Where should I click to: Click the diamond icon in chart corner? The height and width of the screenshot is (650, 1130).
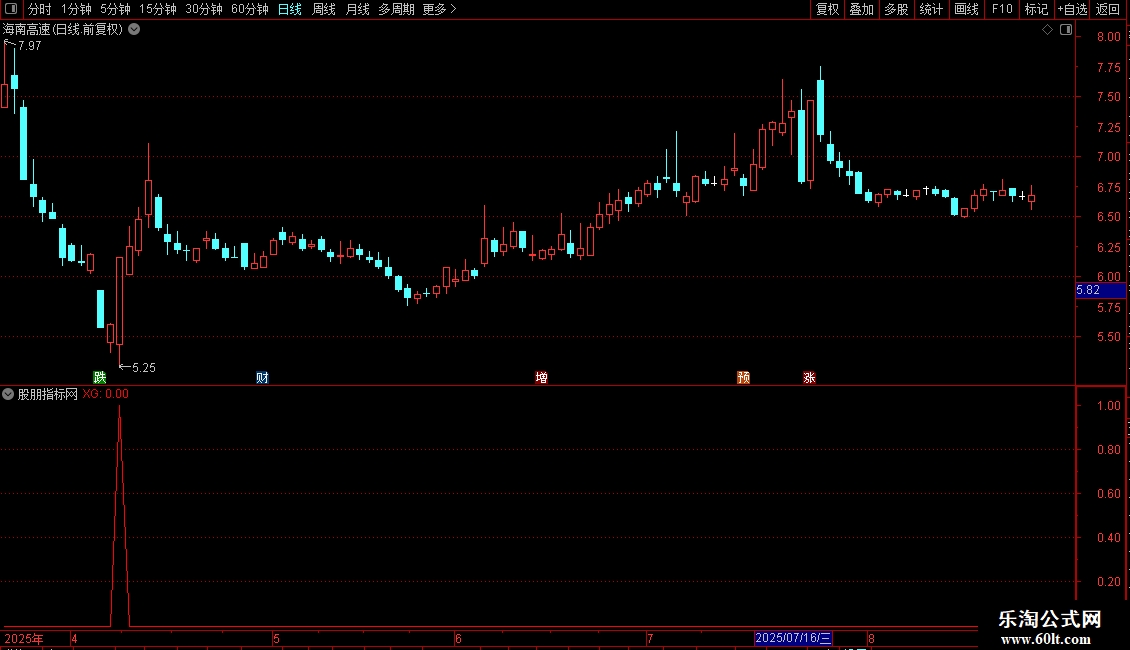1047,30
